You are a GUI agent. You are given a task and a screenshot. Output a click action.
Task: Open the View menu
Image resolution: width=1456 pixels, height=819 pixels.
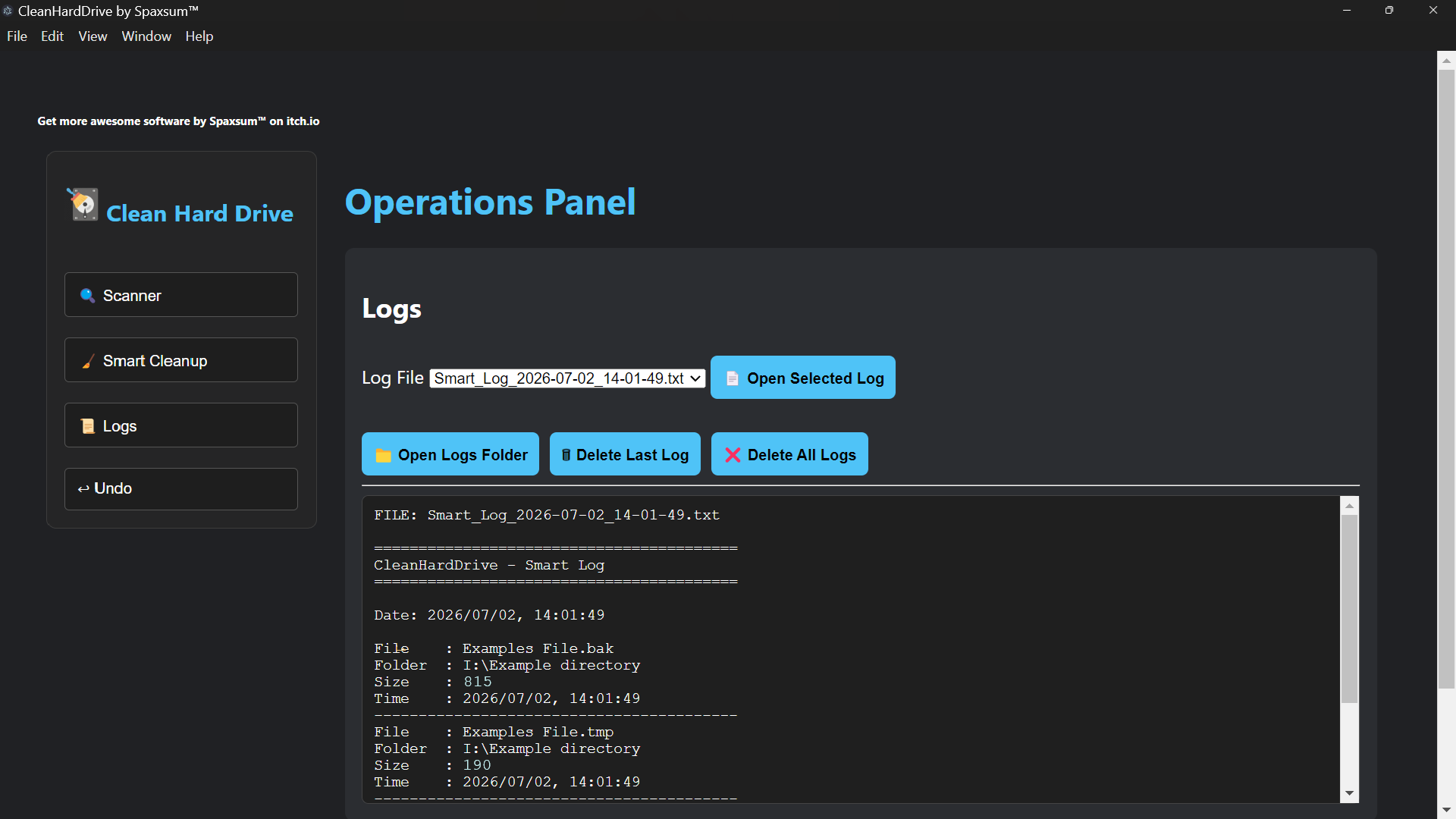[x=93, y=36]
